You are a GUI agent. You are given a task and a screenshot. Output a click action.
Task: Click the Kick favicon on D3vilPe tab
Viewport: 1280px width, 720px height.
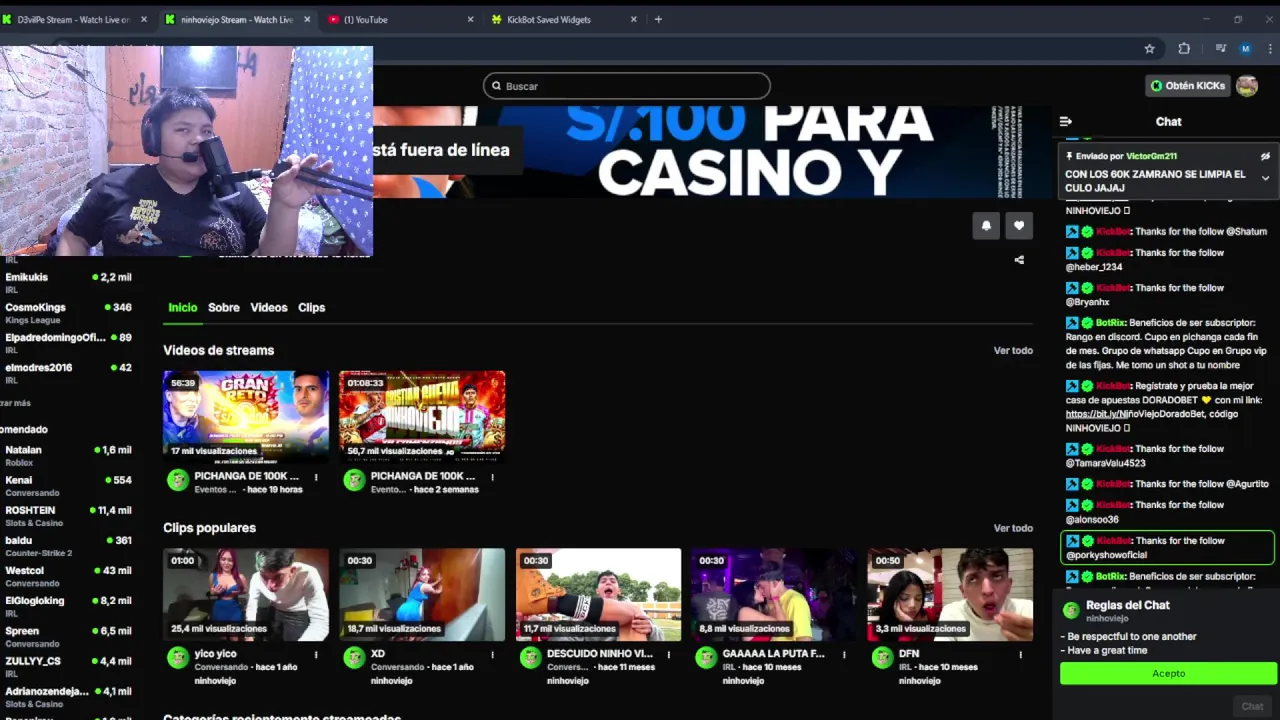(x=8, y=19)
